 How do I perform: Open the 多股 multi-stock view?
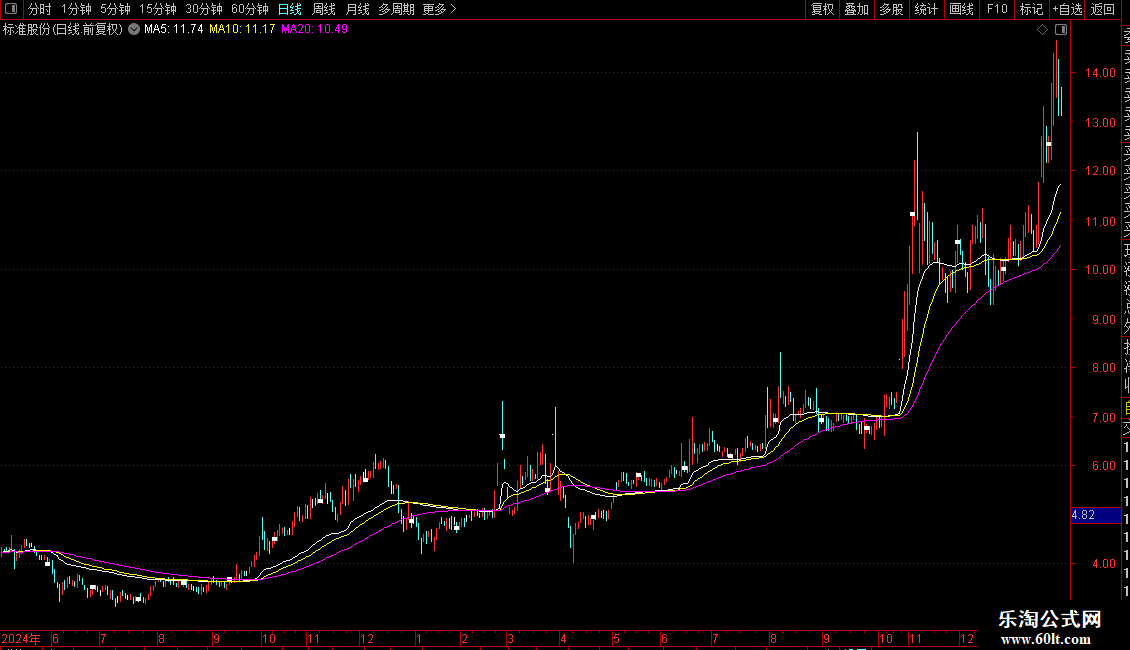(x=891, y=9)
